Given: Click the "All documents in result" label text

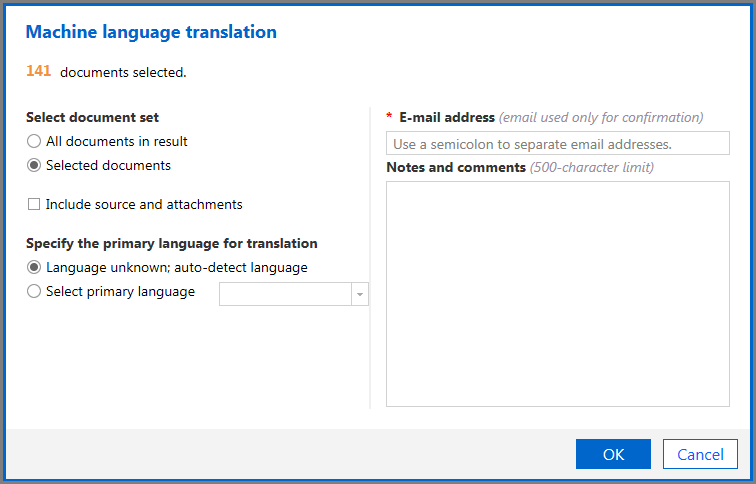Looking at the screenshot, I should point(117,141).
